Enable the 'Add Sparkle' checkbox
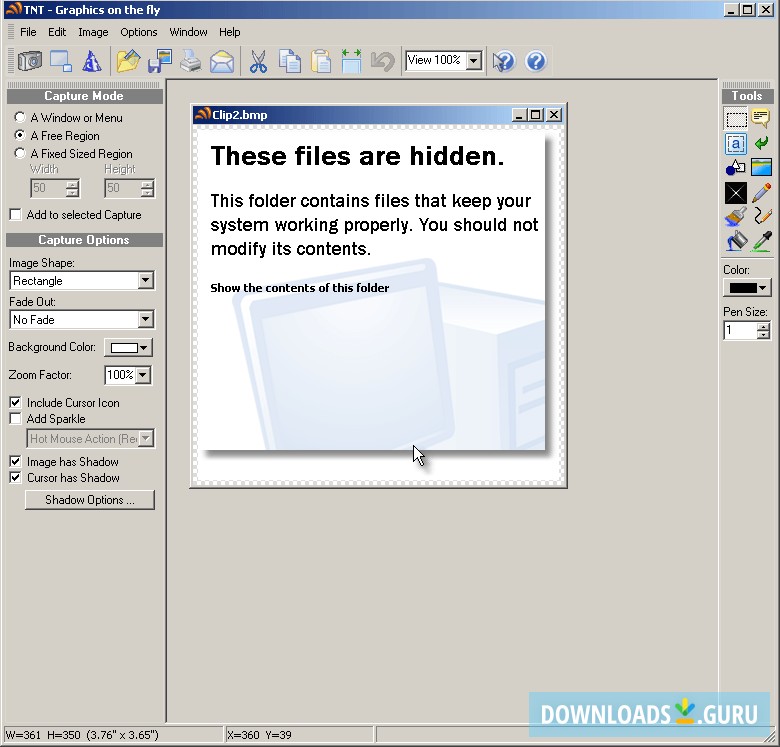The image size is (780, 747). click(15, 419)
